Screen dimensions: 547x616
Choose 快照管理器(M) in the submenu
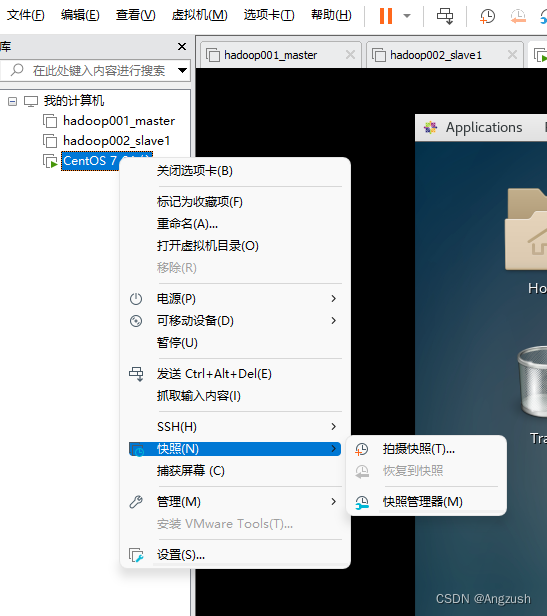(x=426, y=502)
